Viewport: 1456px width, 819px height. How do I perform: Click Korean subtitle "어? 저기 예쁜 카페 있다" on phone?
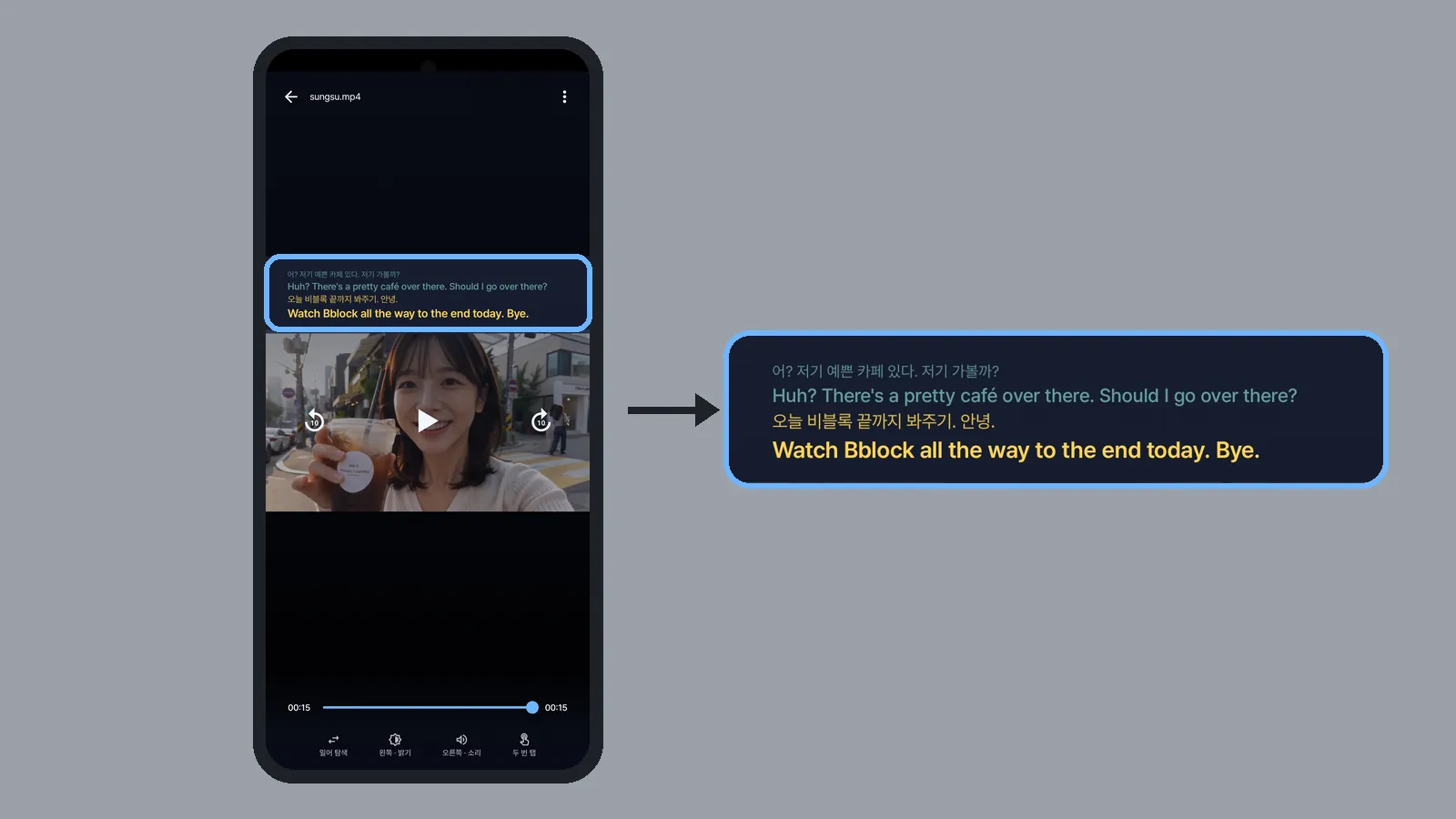click(322, 274)
